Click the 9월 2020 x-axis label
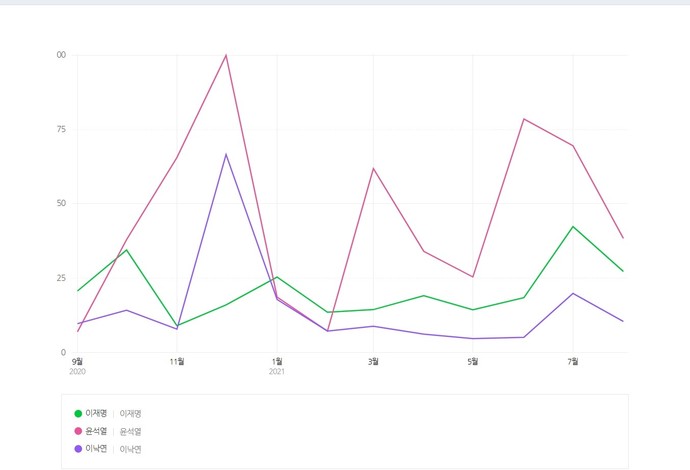690x470 pixels. (x=77, y=361)
